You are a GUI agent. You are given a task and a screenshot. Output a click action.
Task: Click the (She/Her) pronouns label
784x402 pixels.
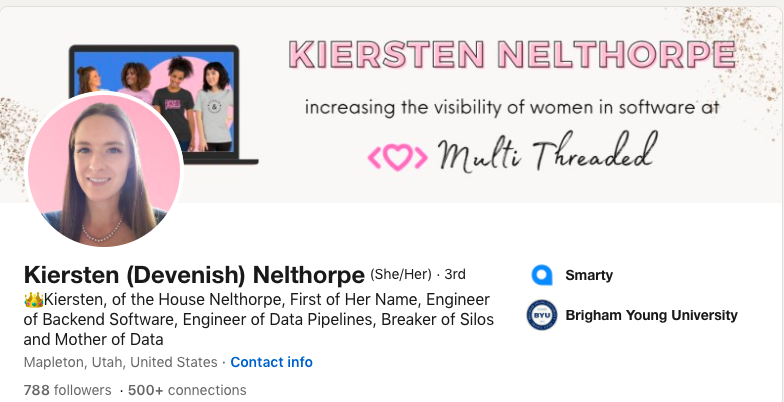coord(400,274)
